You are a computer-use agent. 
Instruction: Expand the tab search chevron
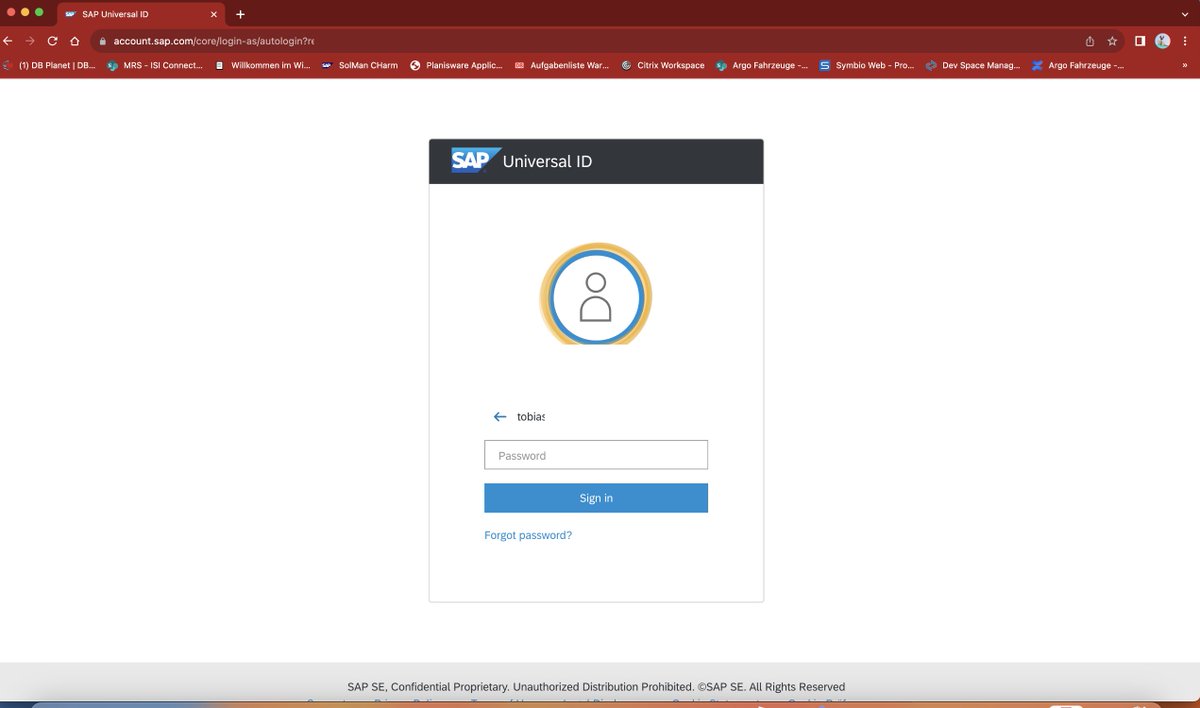click(x=1185, y=14)
